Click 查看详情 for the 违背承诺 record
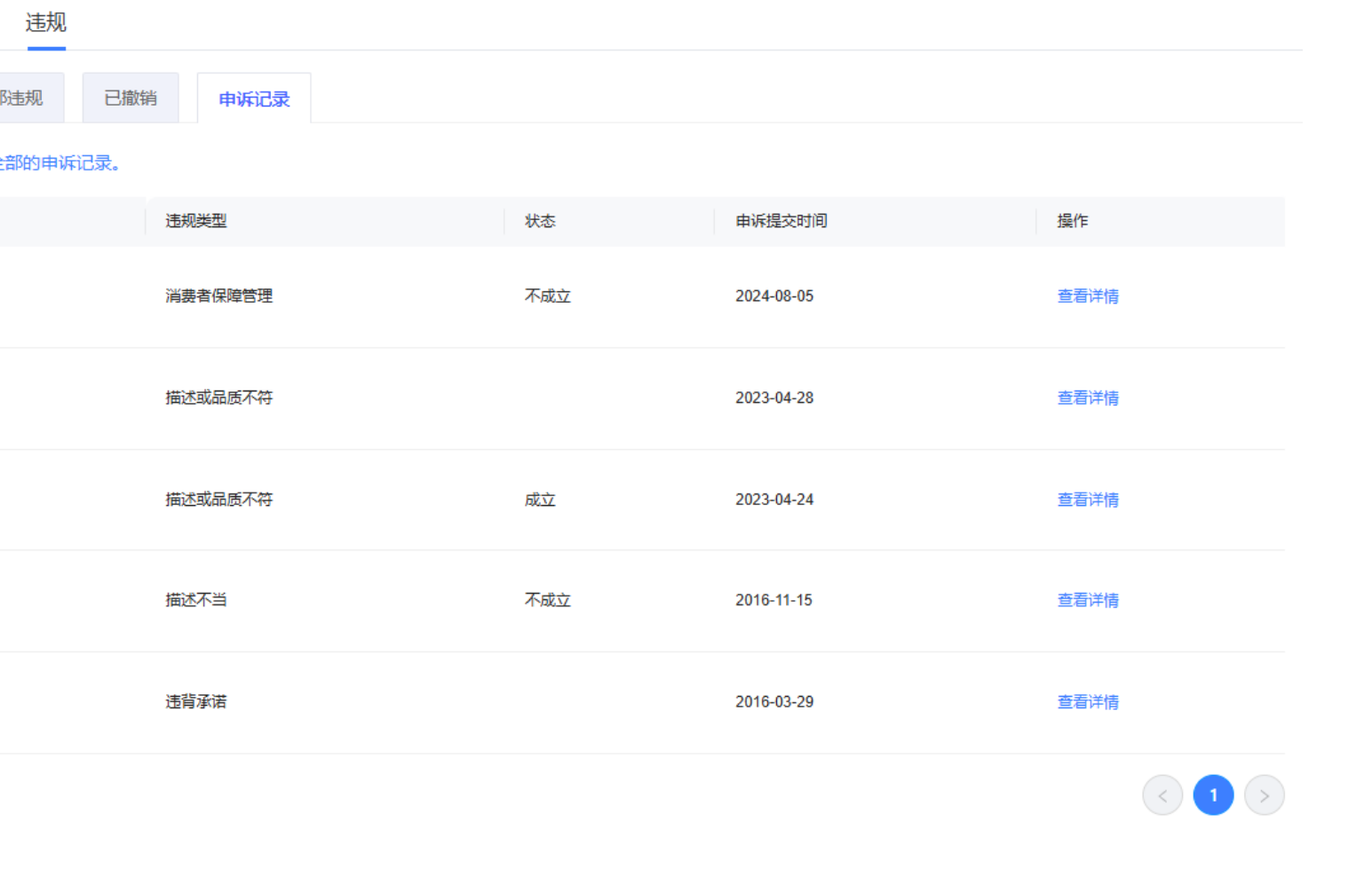1372x869 pixels. click(1087, 702)
